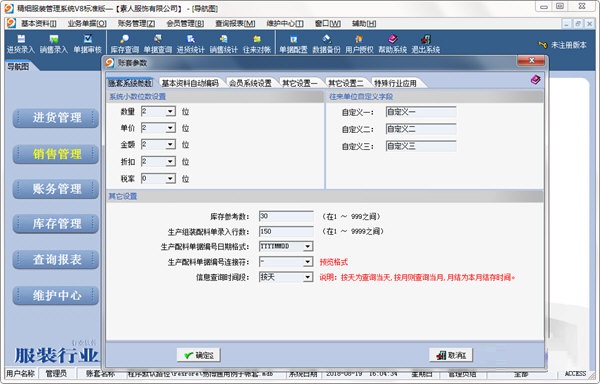Expand the 税率 decimal places dropdown
The image size is (600, 384).
coord(170,179)
